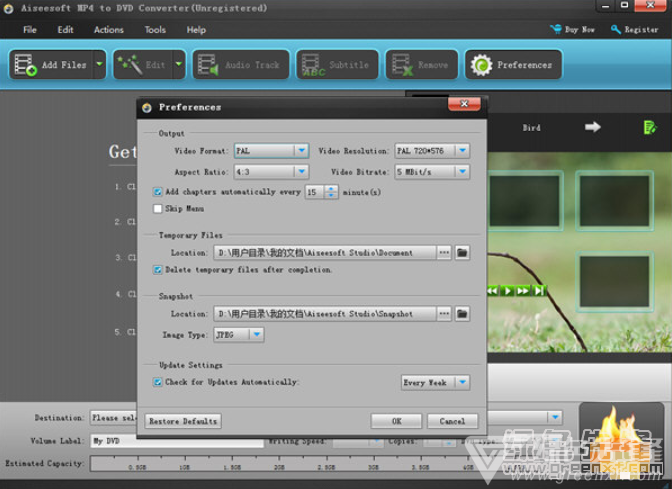The image size is (672, 489).
Task: Select the top right menu thumbnail frame
Action: 615,201
